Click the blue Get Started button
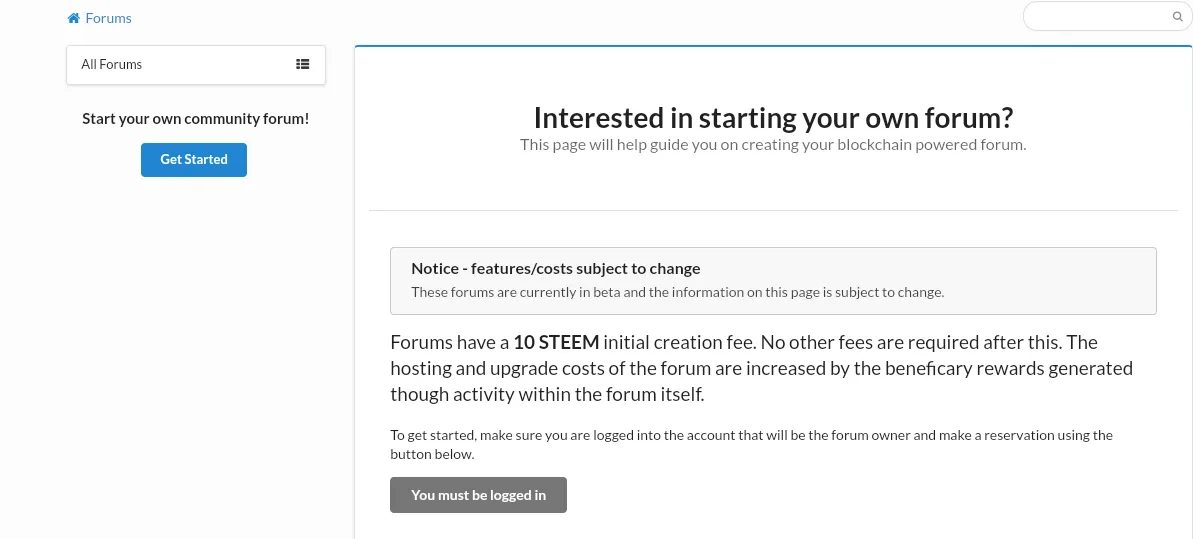 click(x=194, y=160)
